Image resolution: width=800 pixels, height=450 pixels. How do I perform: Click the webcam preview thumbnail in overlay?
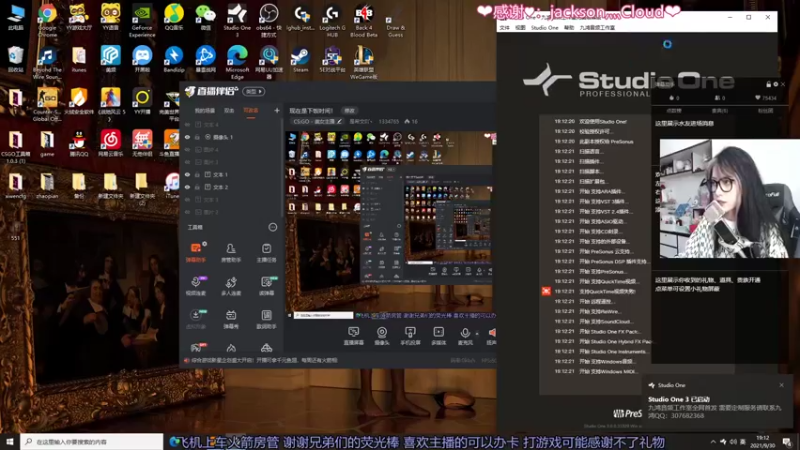click(x=729, y=198)
